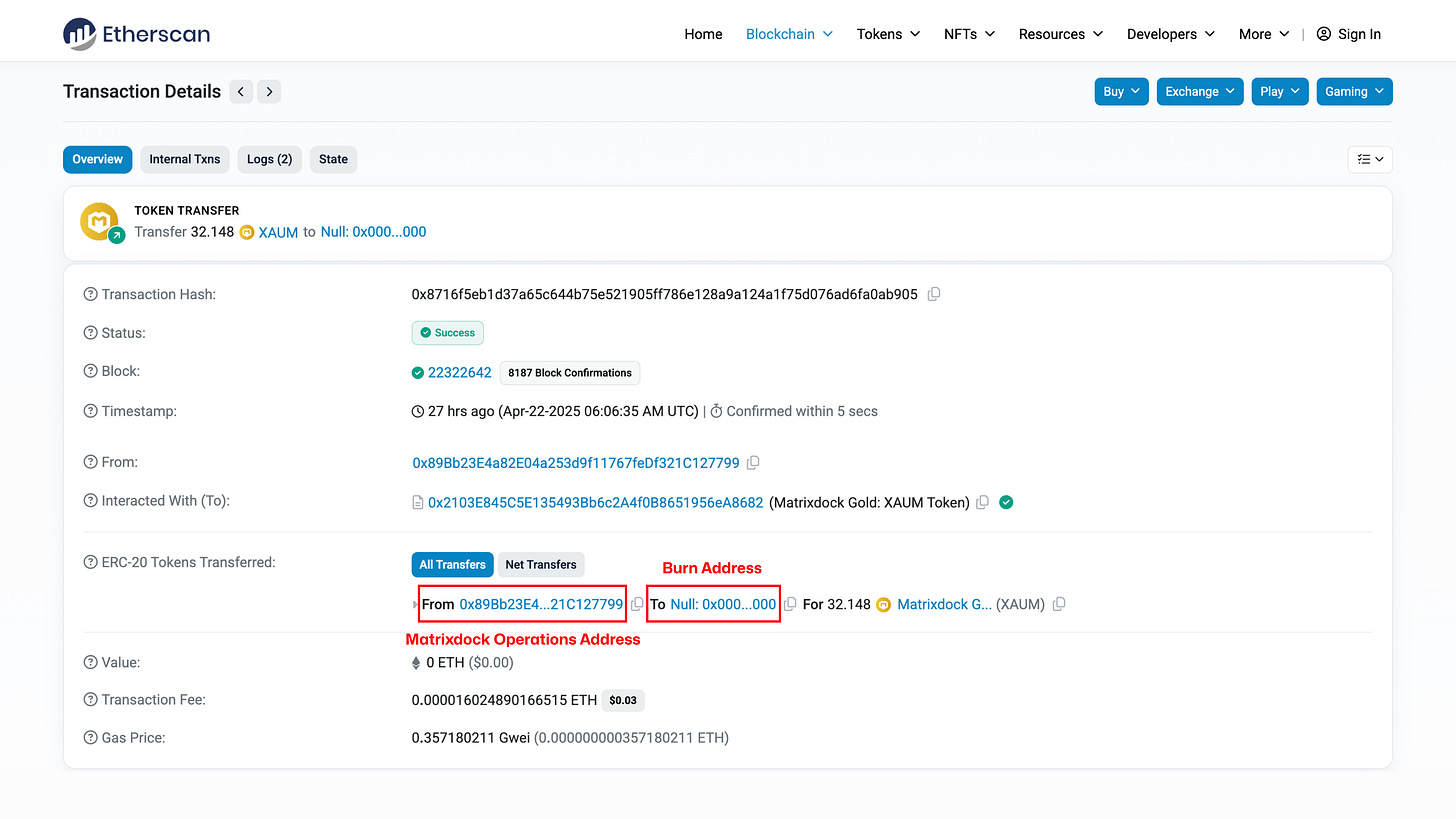Click the transaction hash text 0x8716f5eb...
The image size is (1456, 819).
pos(665,294)
